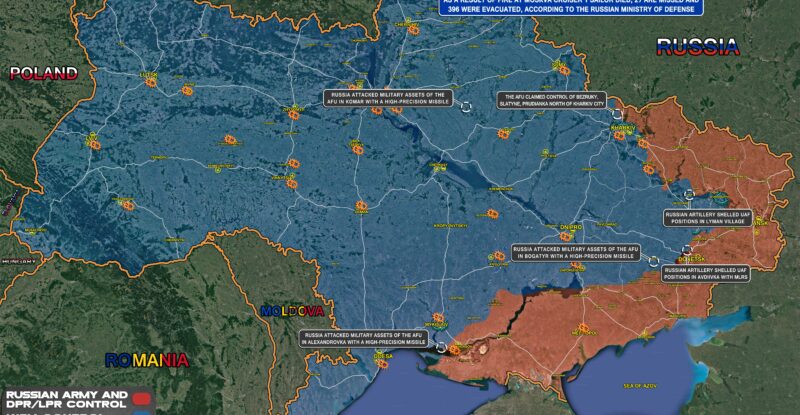Click the Avdiivka MLRS shelling callout
The image size is (800, 415).
pos(705,273)
